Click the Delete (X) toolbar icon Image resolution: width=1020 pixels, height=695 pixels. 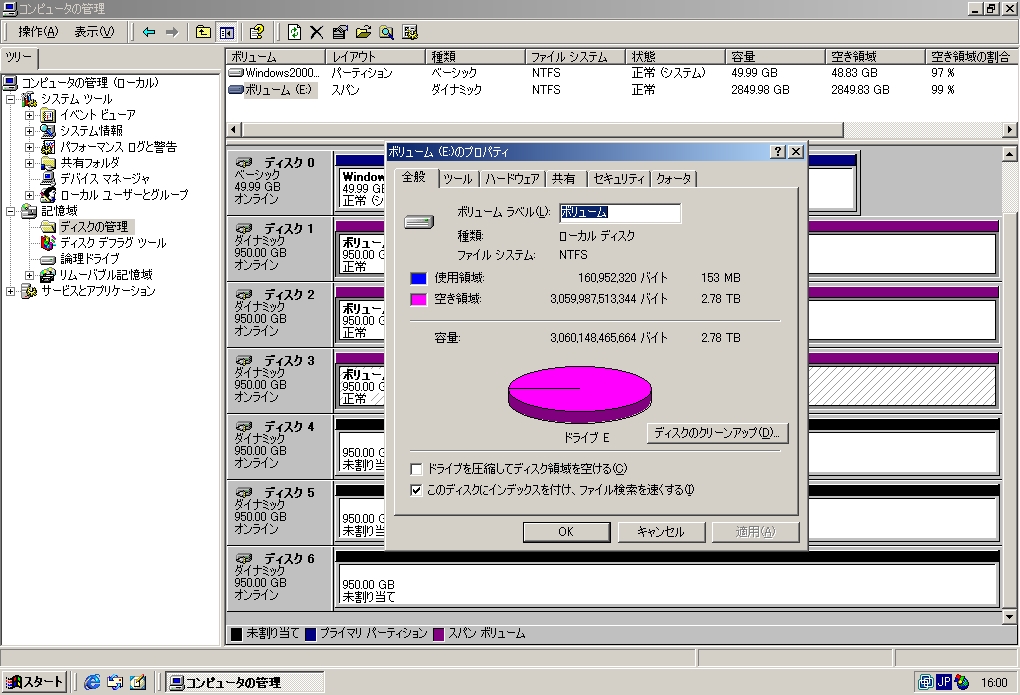tap(317, 32)
